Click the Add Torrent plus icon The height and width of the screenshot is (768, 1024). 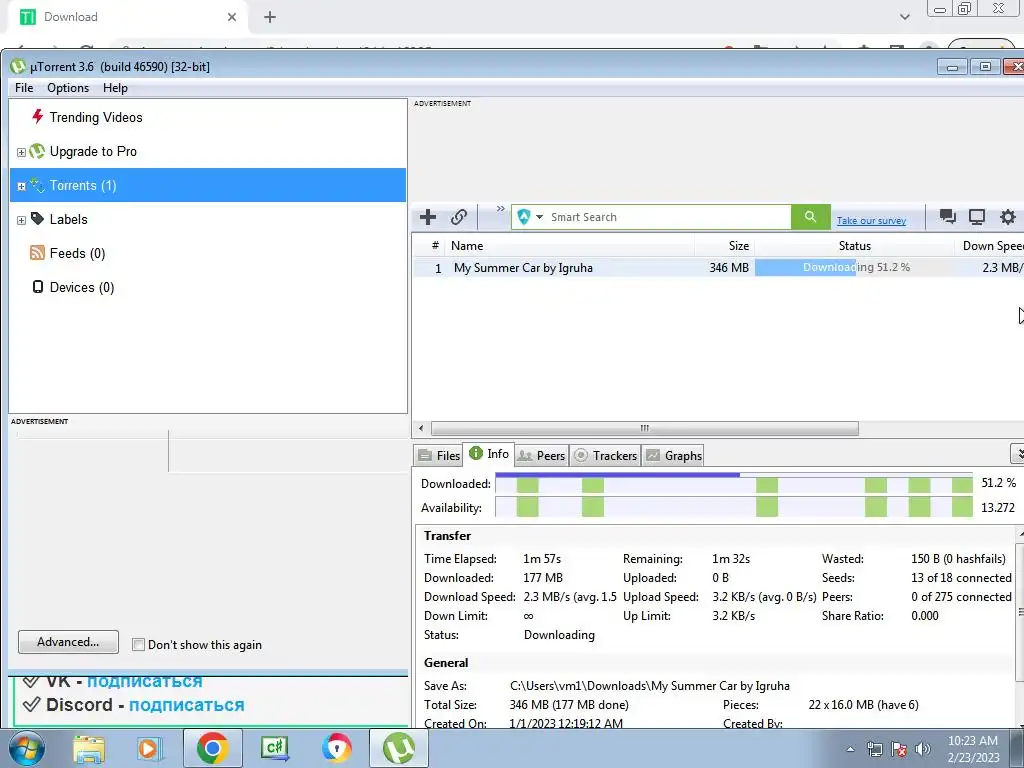428,217
